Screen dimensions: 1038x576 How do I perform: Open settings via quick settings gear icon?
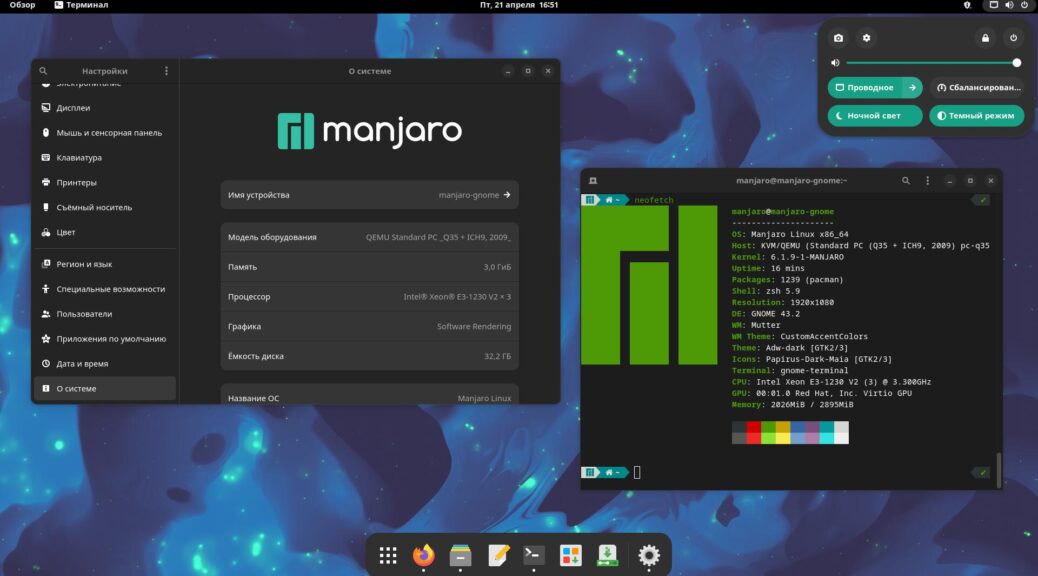tap(867, 38)
